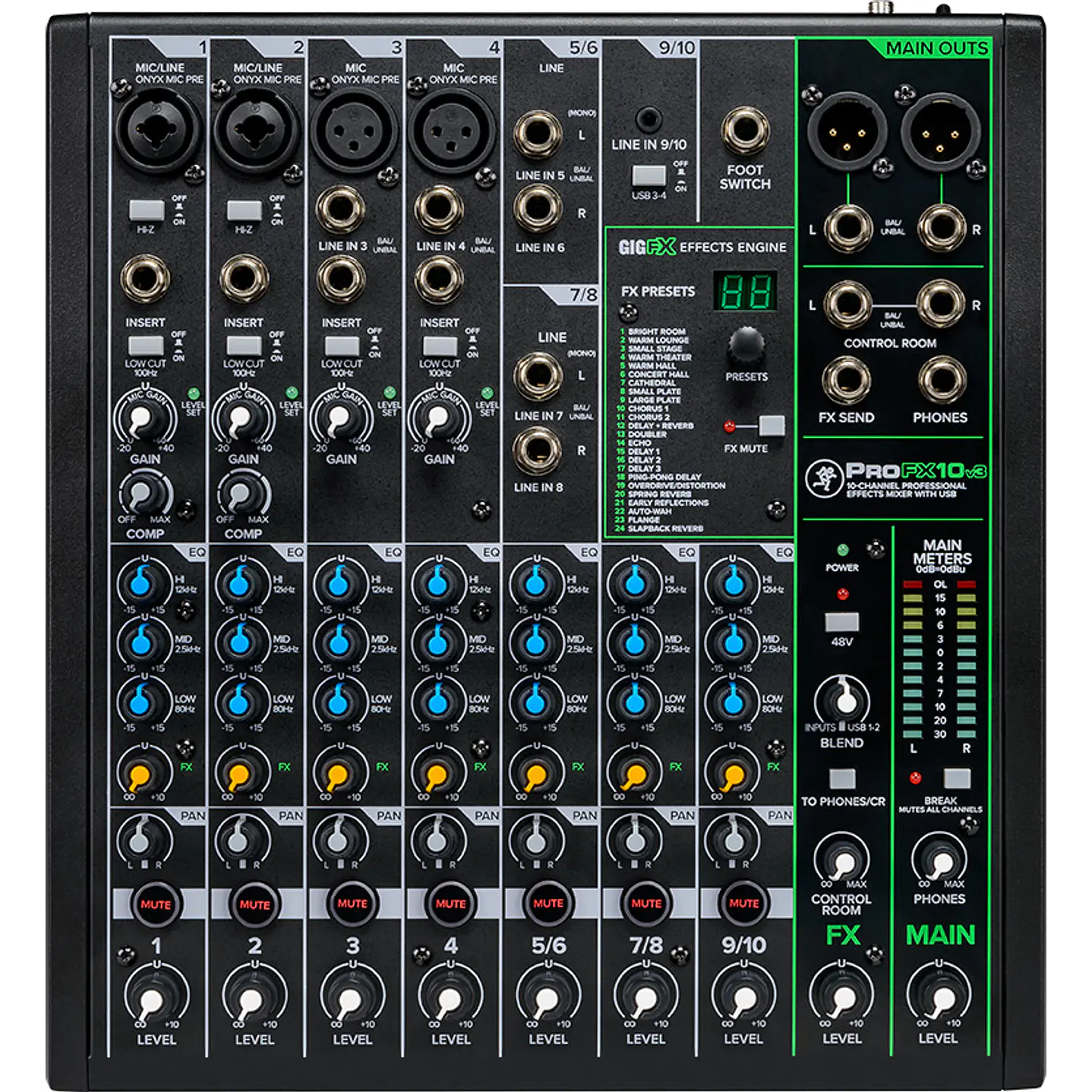Screen dimensions: 1092x1092
Task: Click the channel 4 LEVEL knob
Action: tap(450, 996)
